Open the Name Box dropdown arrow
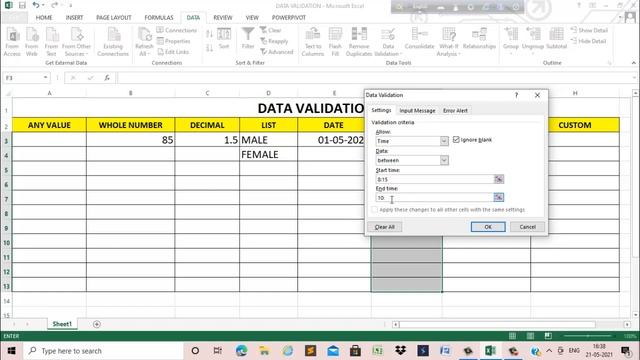This screenshot has width=640, height=360. pos(45,78)
